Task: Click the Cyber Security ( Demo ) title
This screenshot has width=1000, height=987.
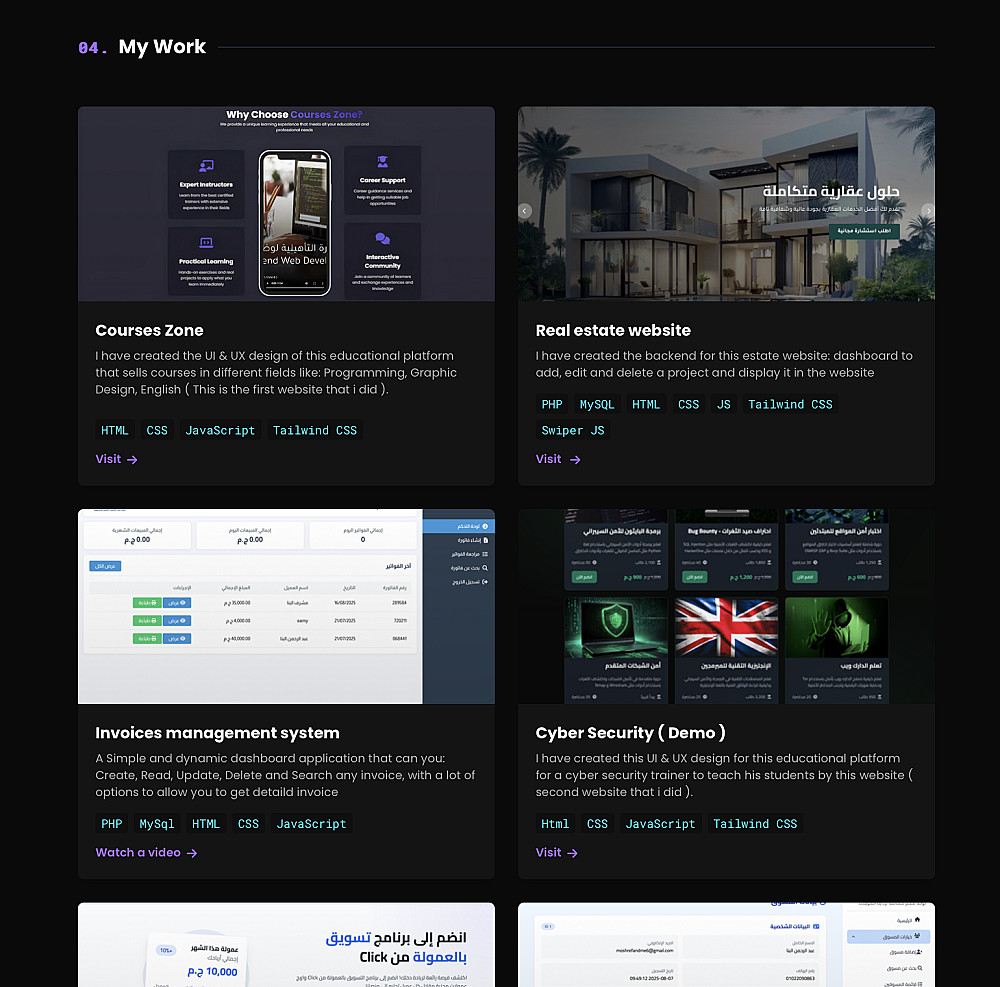Action: tap(631, 733)
